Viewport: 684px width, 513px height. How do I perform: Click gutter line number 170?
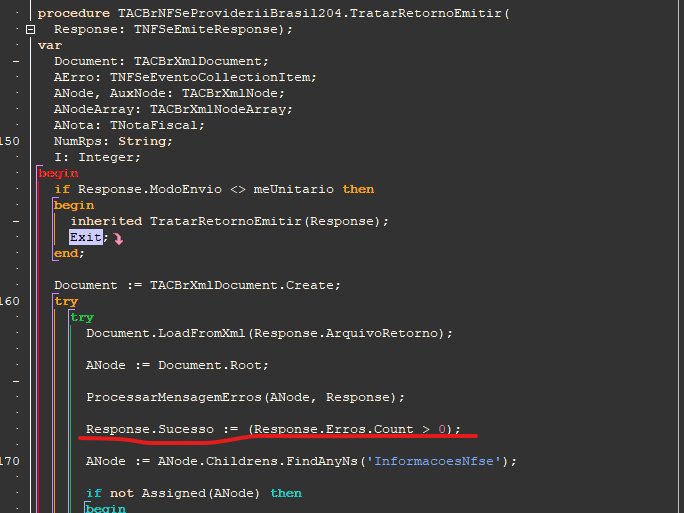(10, 462)
